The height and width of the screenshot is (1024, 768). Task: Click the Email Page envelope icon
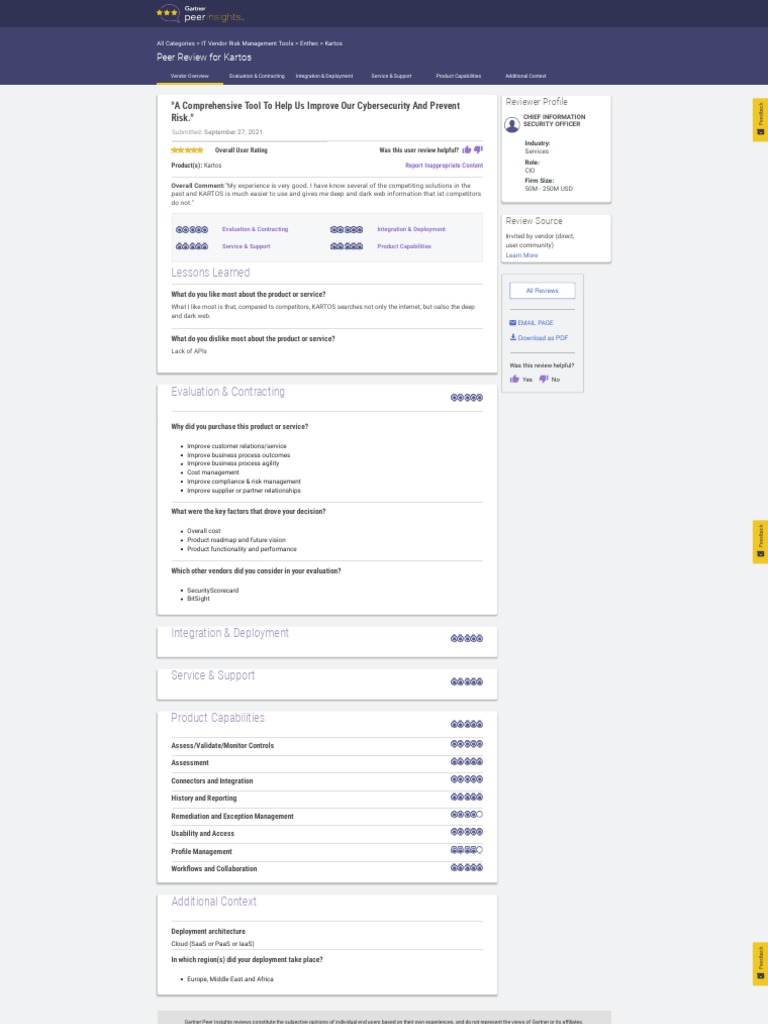click(x=513, y=323)
